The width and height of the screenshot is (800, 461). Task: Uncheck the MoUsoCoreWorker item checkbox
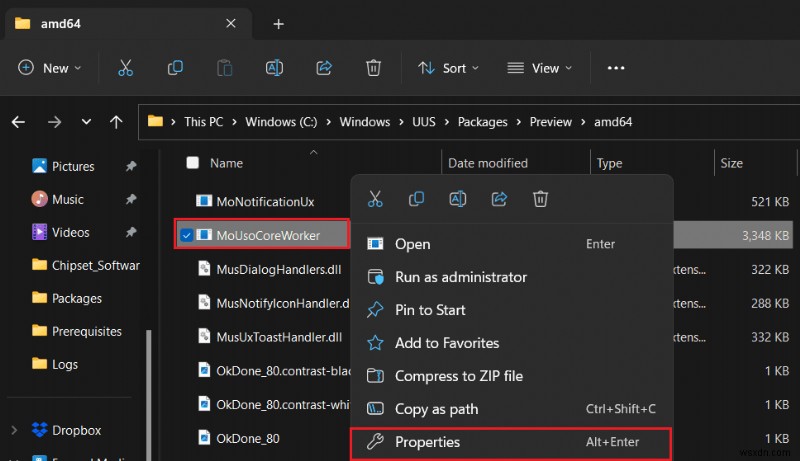186,235
